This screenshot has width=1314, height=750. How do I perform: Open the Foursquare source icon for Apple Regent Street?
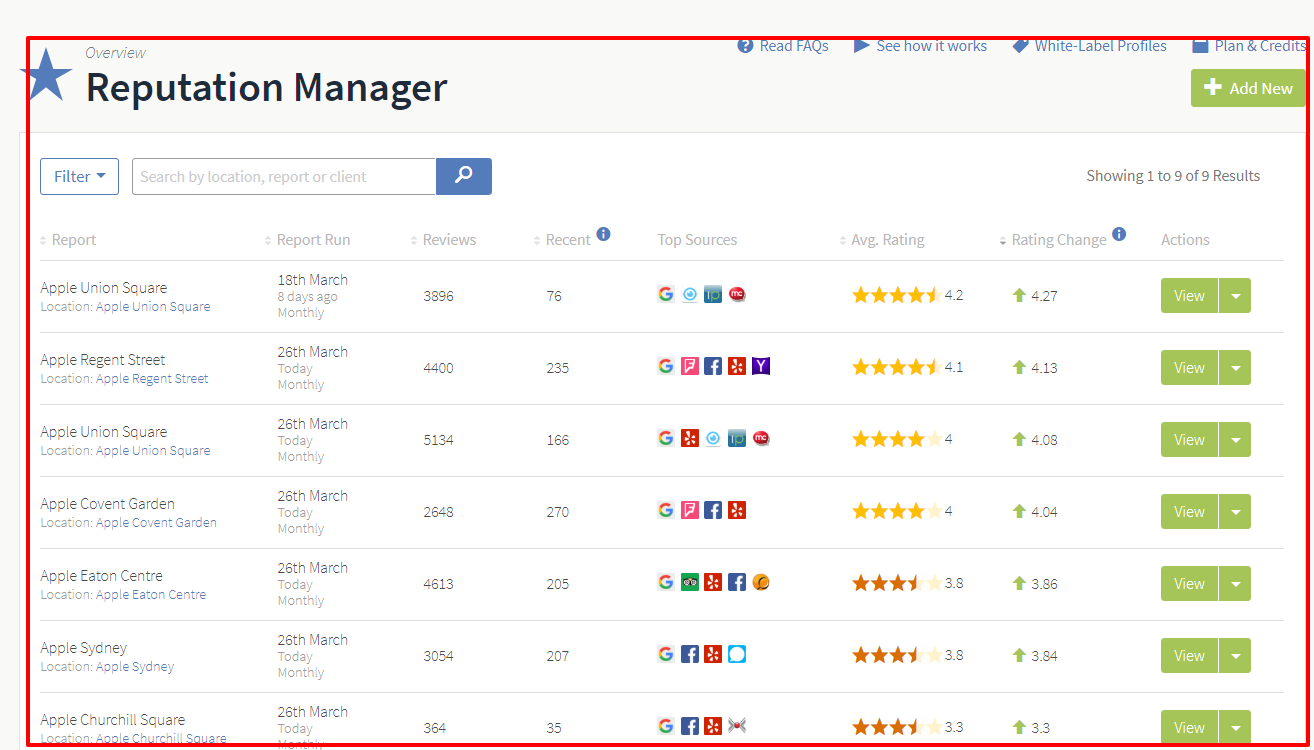tap(689, 366)
